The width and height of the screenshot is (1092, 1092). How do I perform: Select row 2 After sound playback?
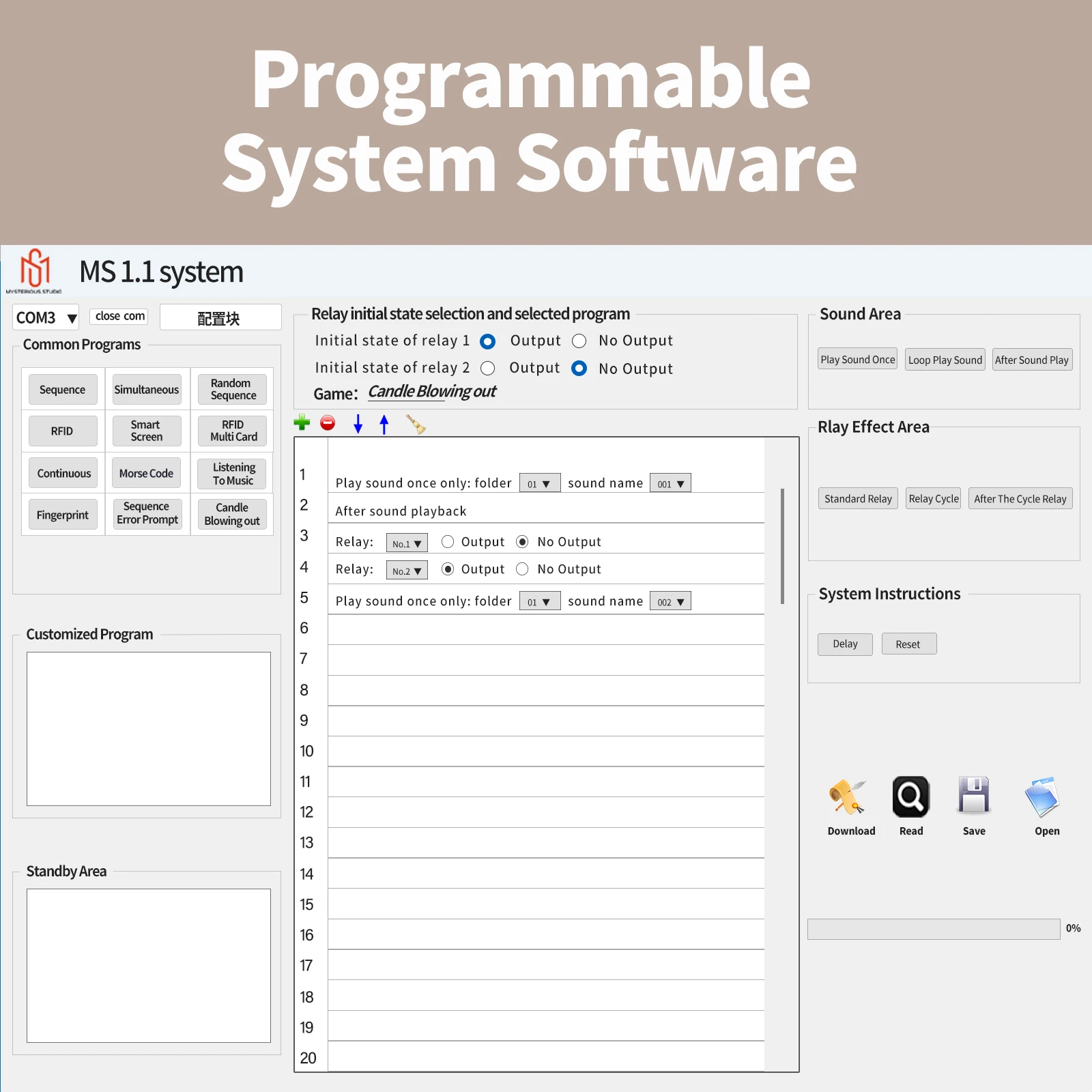click(546, 509)
